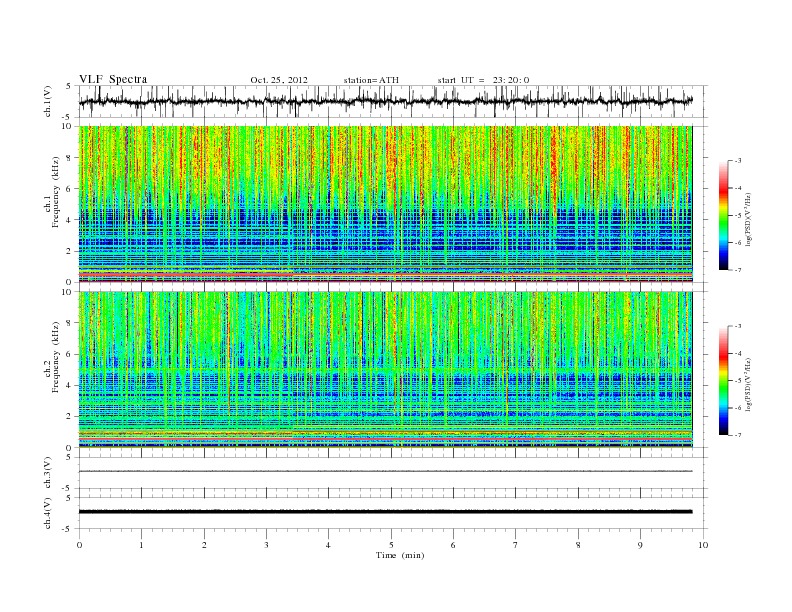Click the ch.1 waveform trace panel
792x612 pixels.
393,101
